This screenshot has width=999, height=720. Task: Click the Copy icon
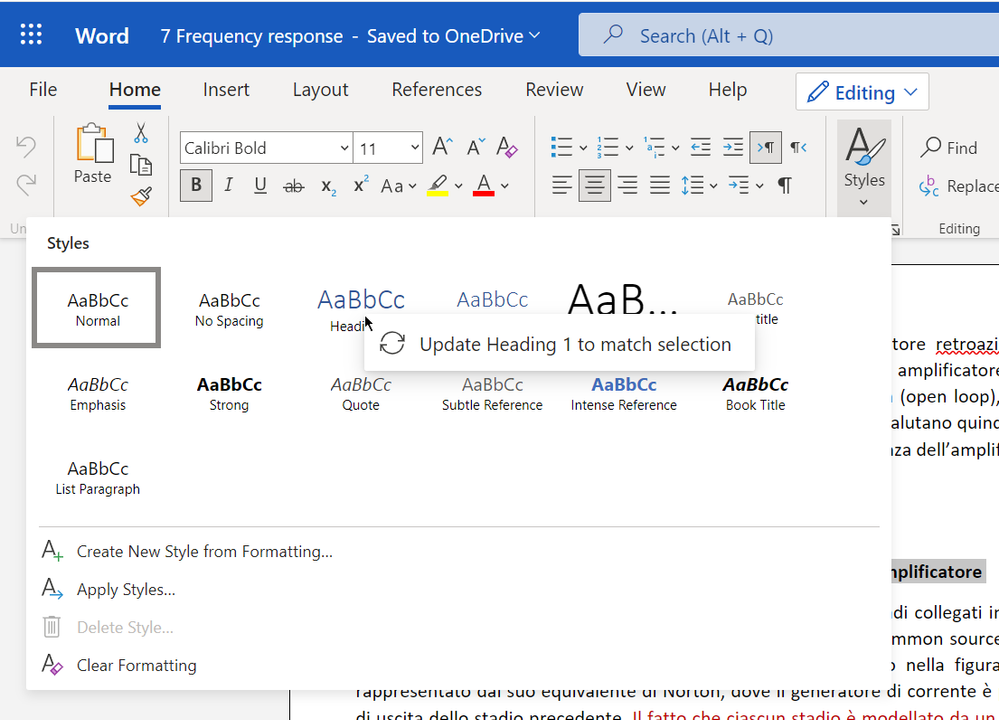tap(141, 165)
